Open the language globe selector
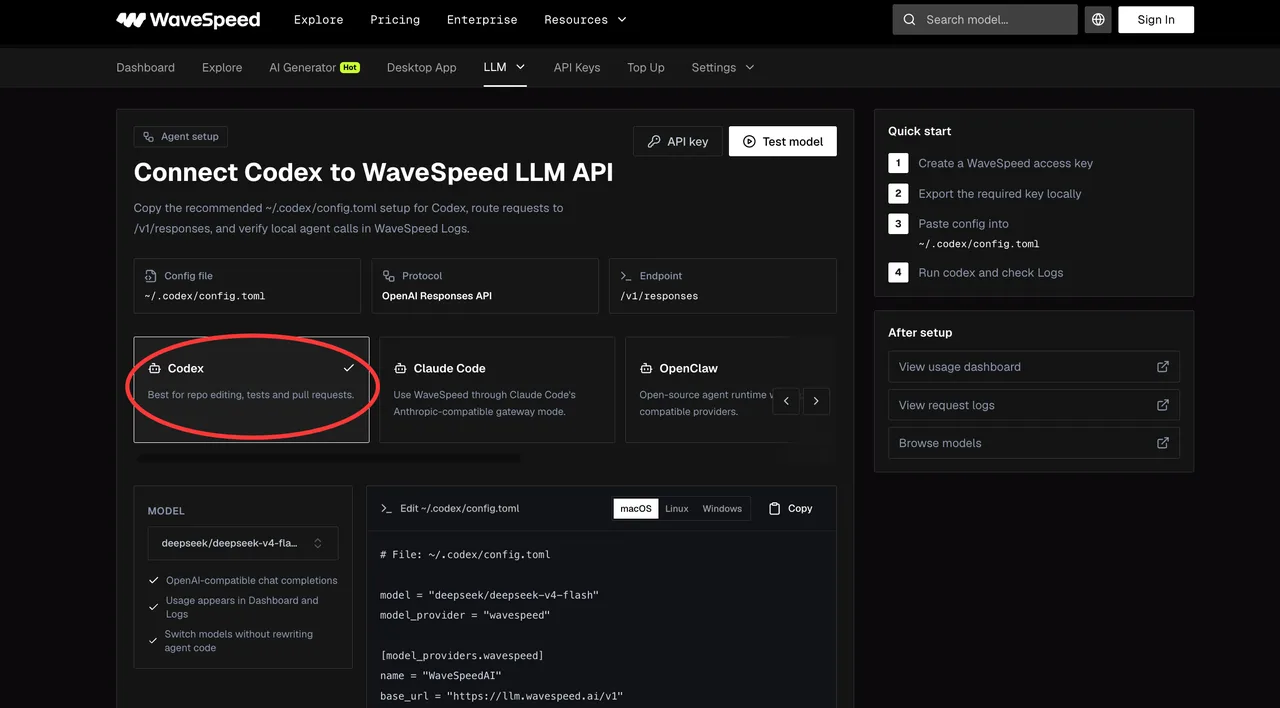 pyautogui.click(x=1098, y=19)
